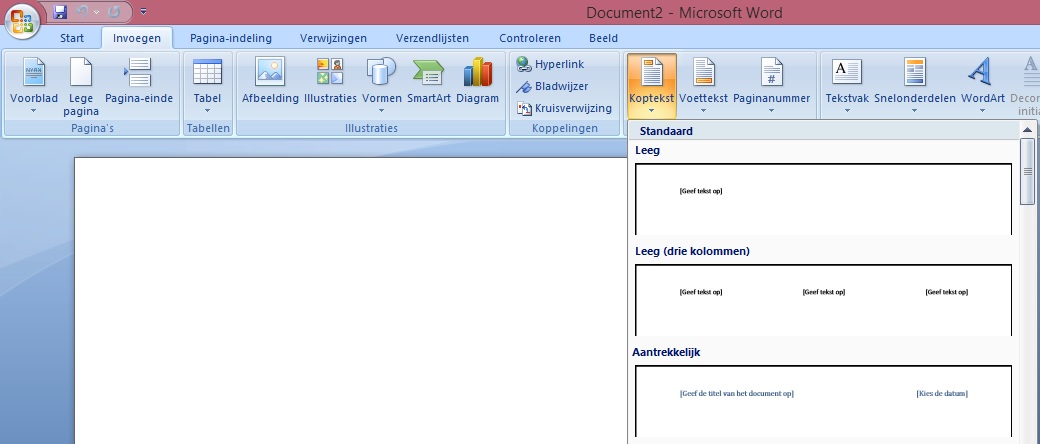The width and height of the screenshot is (1040, 444).
Task: Click the Pagina's group label
Action: pyautogui.click(x=92, y=128)
